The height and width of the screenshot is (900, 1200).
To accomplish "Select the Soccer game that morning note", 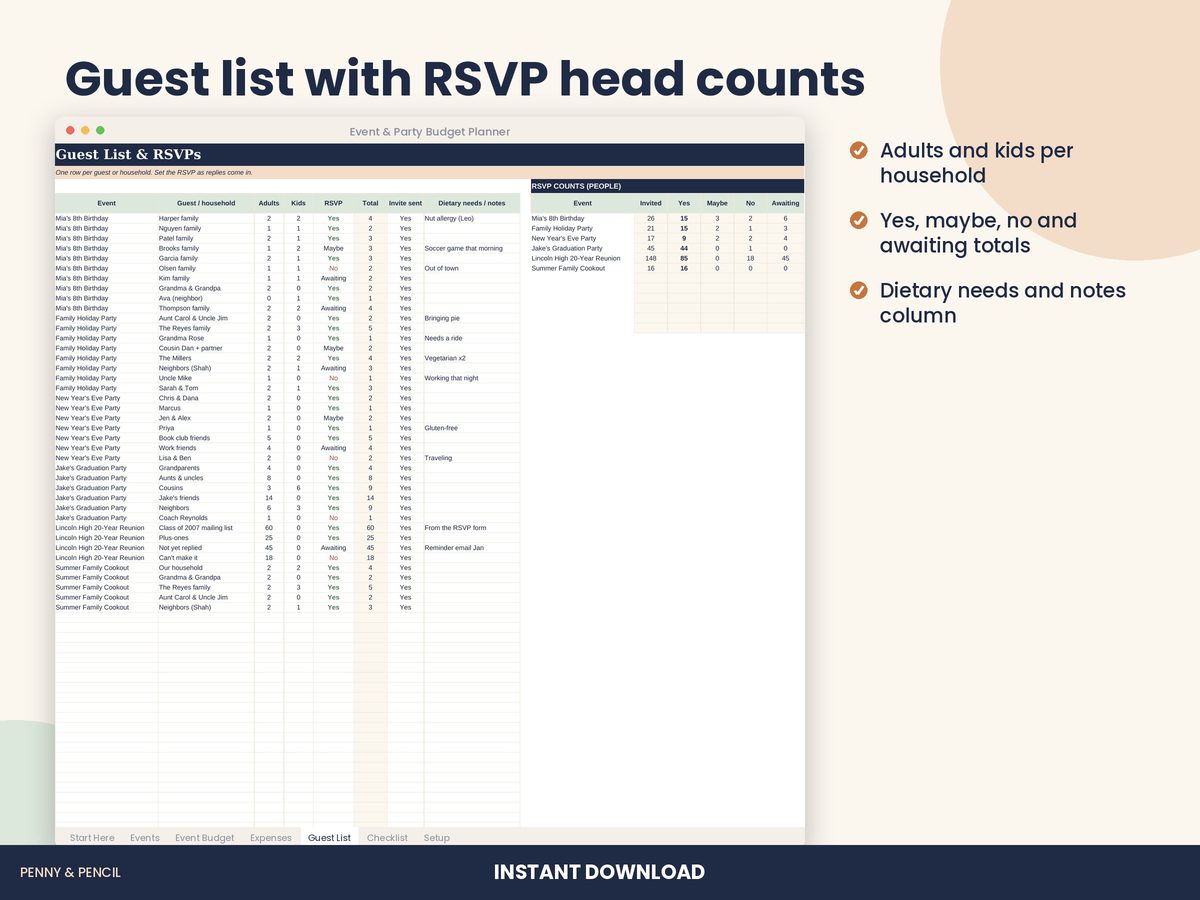I will click(471, 248).
